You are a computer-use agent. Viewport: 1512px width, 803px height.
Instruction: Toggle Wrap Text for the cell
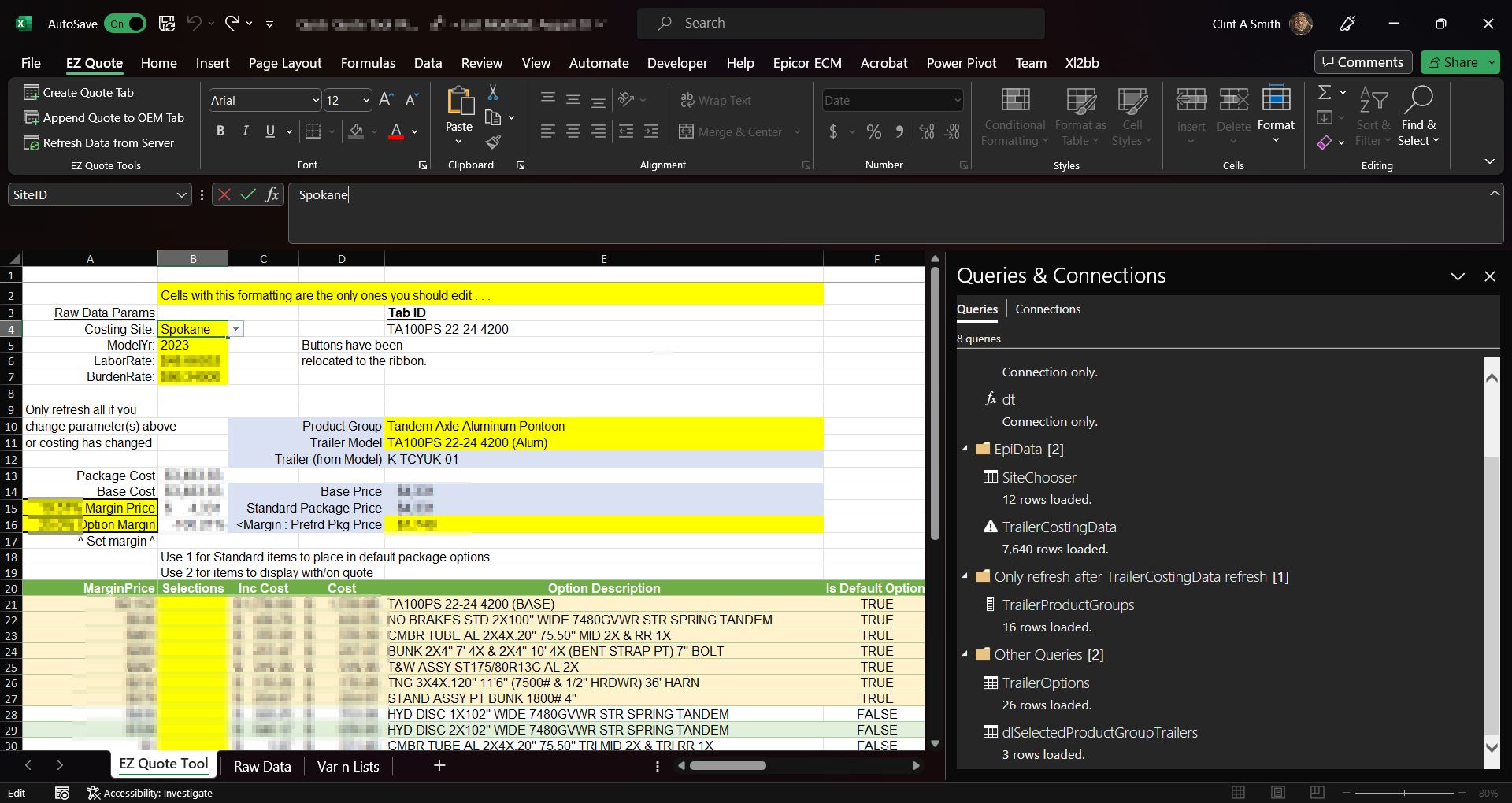tap(715, 101)
